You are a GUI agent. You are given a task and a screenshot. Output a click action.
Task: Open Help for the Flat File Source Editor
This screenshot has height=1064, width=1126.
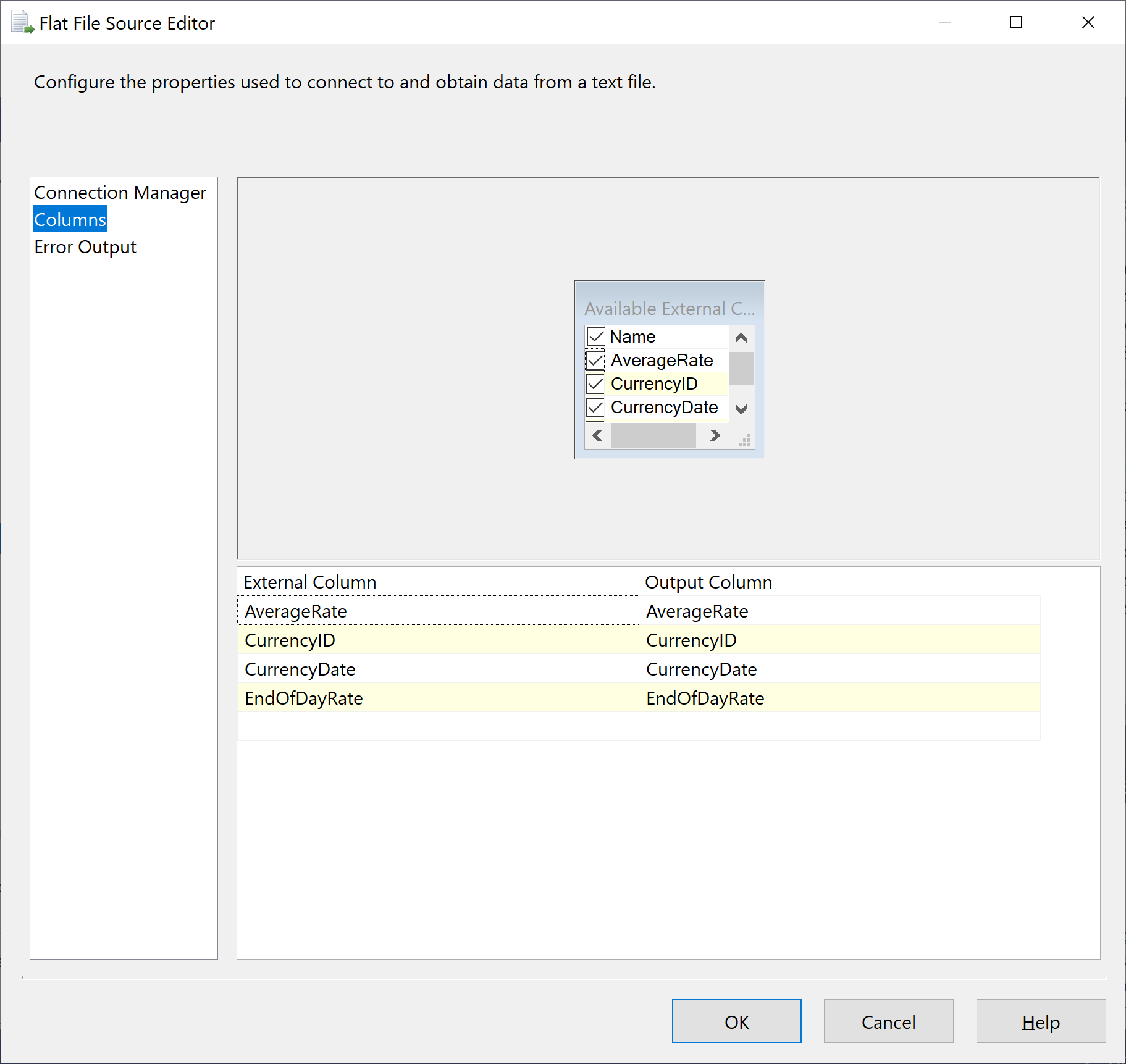(1040, 1021)
